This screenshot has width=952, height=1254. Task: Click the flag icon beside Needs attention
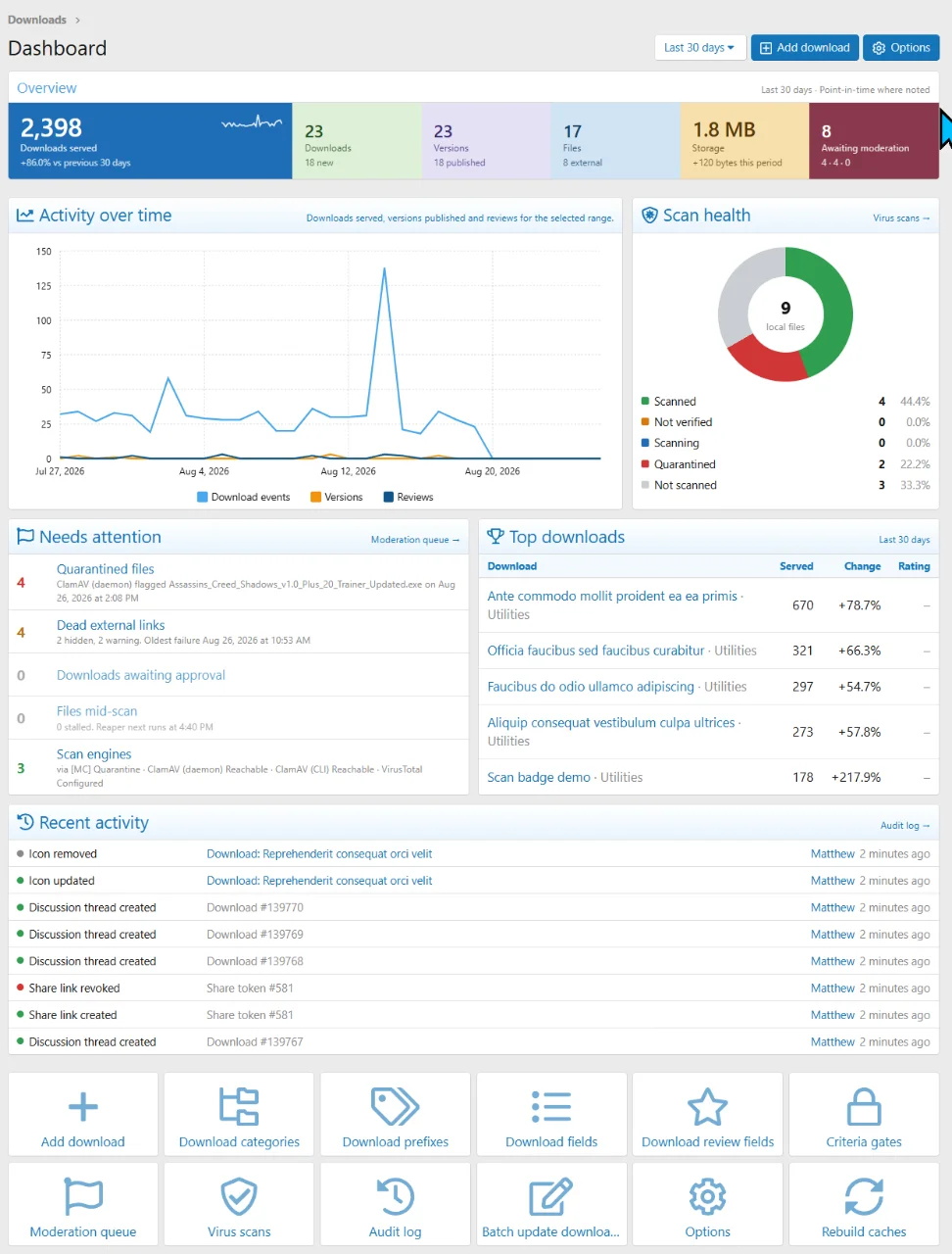[25, 537]
